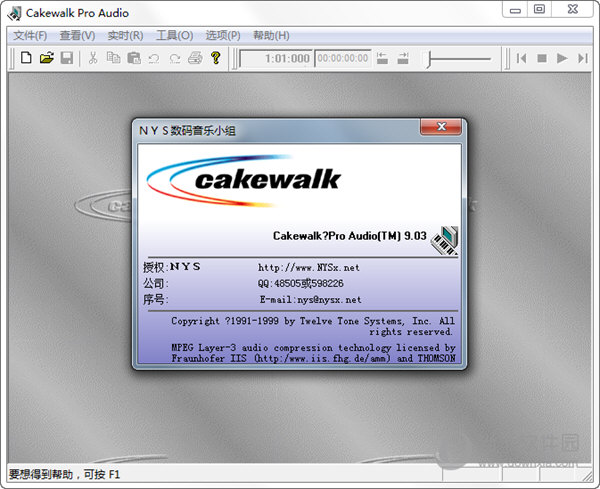Viewport: 600px width, 489px height.
Task: Click the MPEG Layer-3 licensing text
Action: [x=313, y=353]
